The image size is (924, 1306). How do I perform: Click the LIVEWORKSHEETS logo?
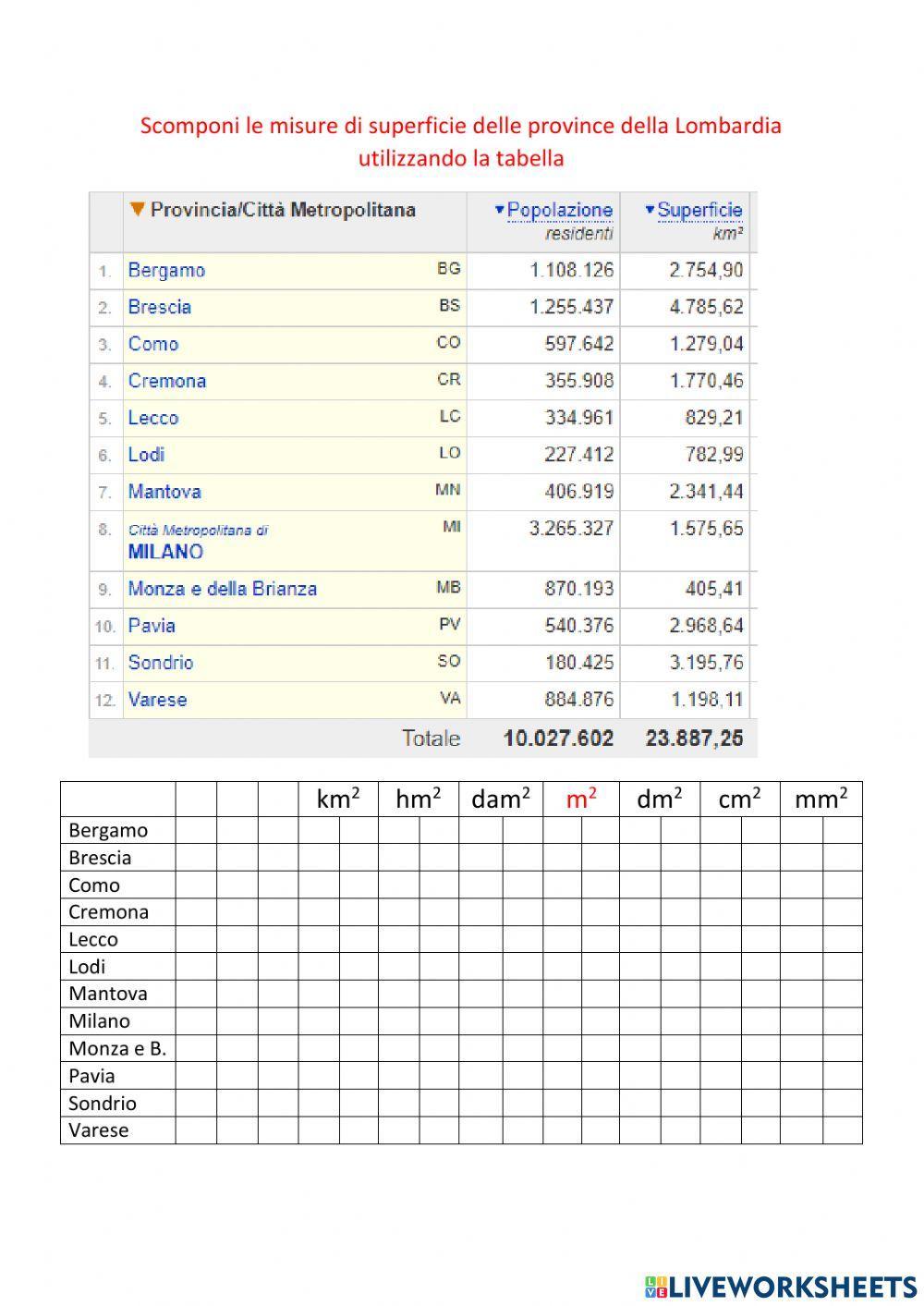click(781, 1286)
